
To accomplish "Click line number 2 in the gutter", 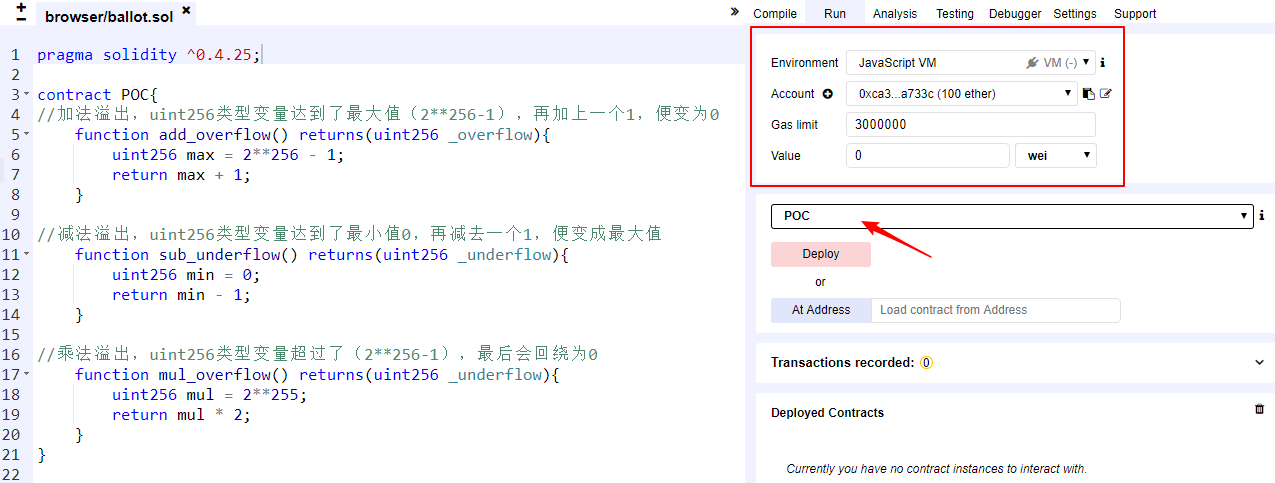I will (x=15, y=75).
